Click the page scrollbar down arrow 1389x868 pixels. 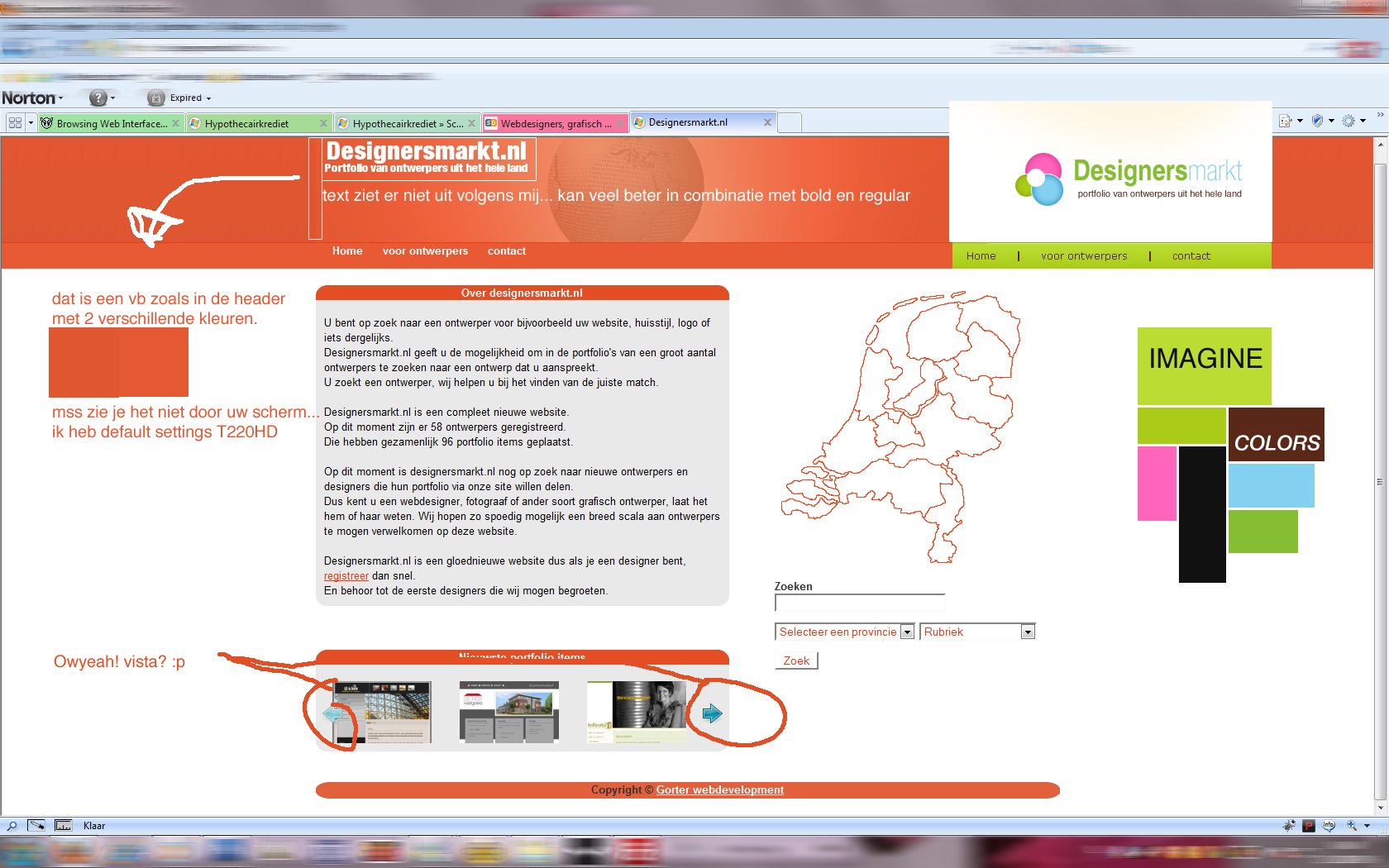pos(1380,808)
